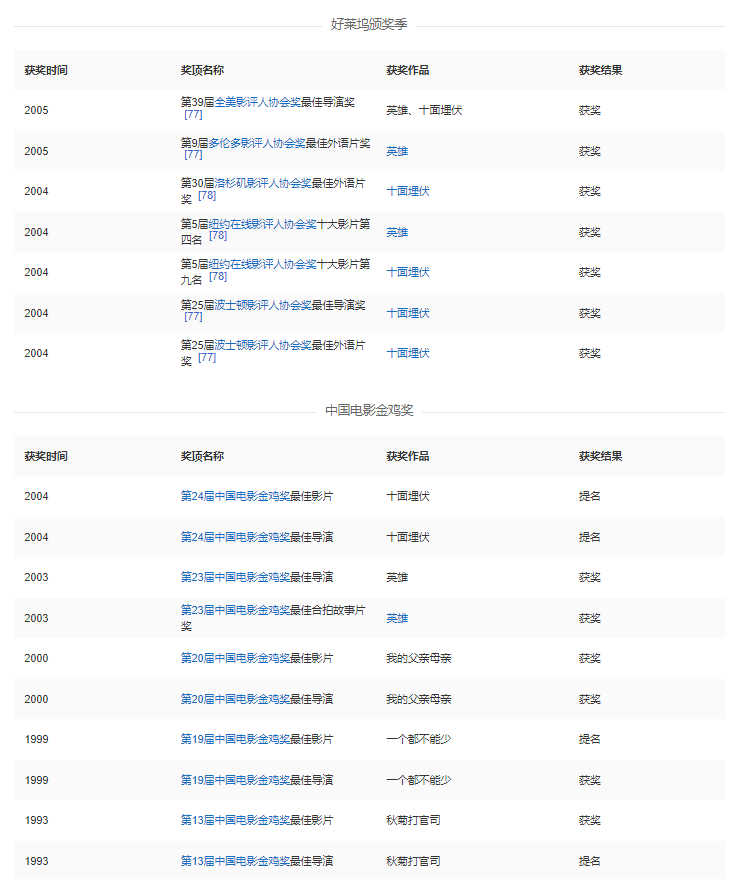Click reference [78] in the 十大影片第九名 row
This screenshot has width=749, height=879.
click(x=217, y=277)
